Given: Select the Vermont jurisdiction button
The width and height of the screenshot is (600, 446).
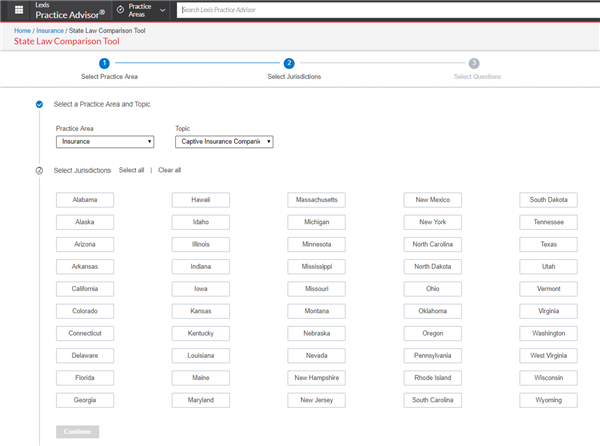Looking at the screenshot, I should click(549, 289).
